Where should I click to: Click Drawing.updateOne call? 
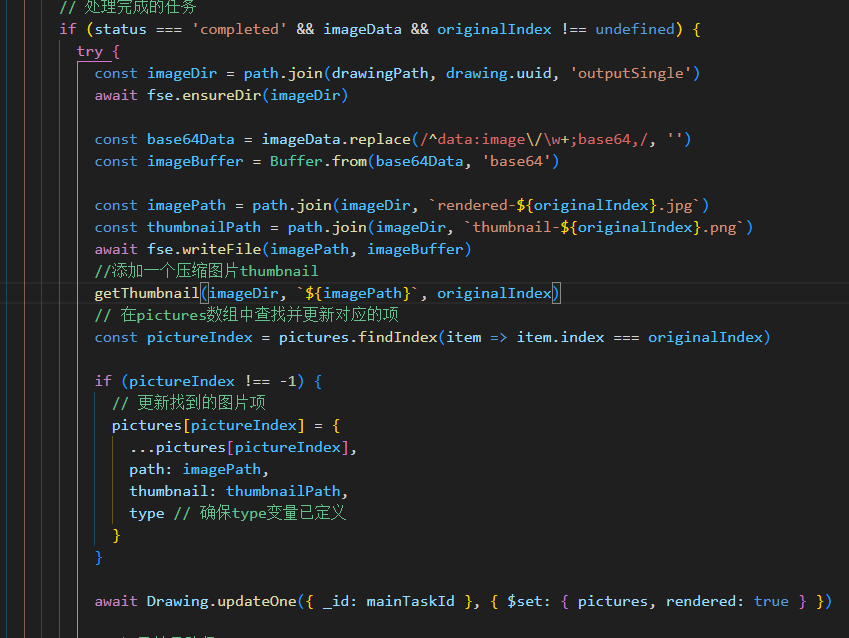(x=221, y=602)
